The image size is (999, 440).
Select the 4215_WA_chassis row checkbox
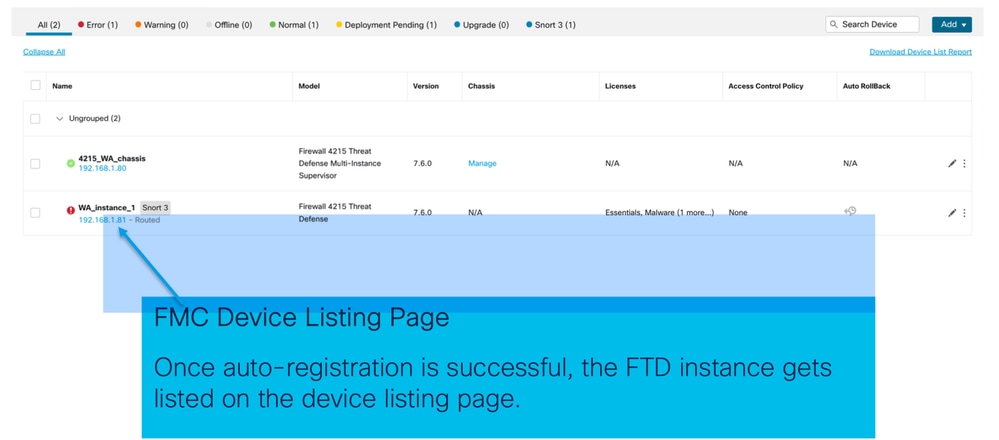coord(36,164)
